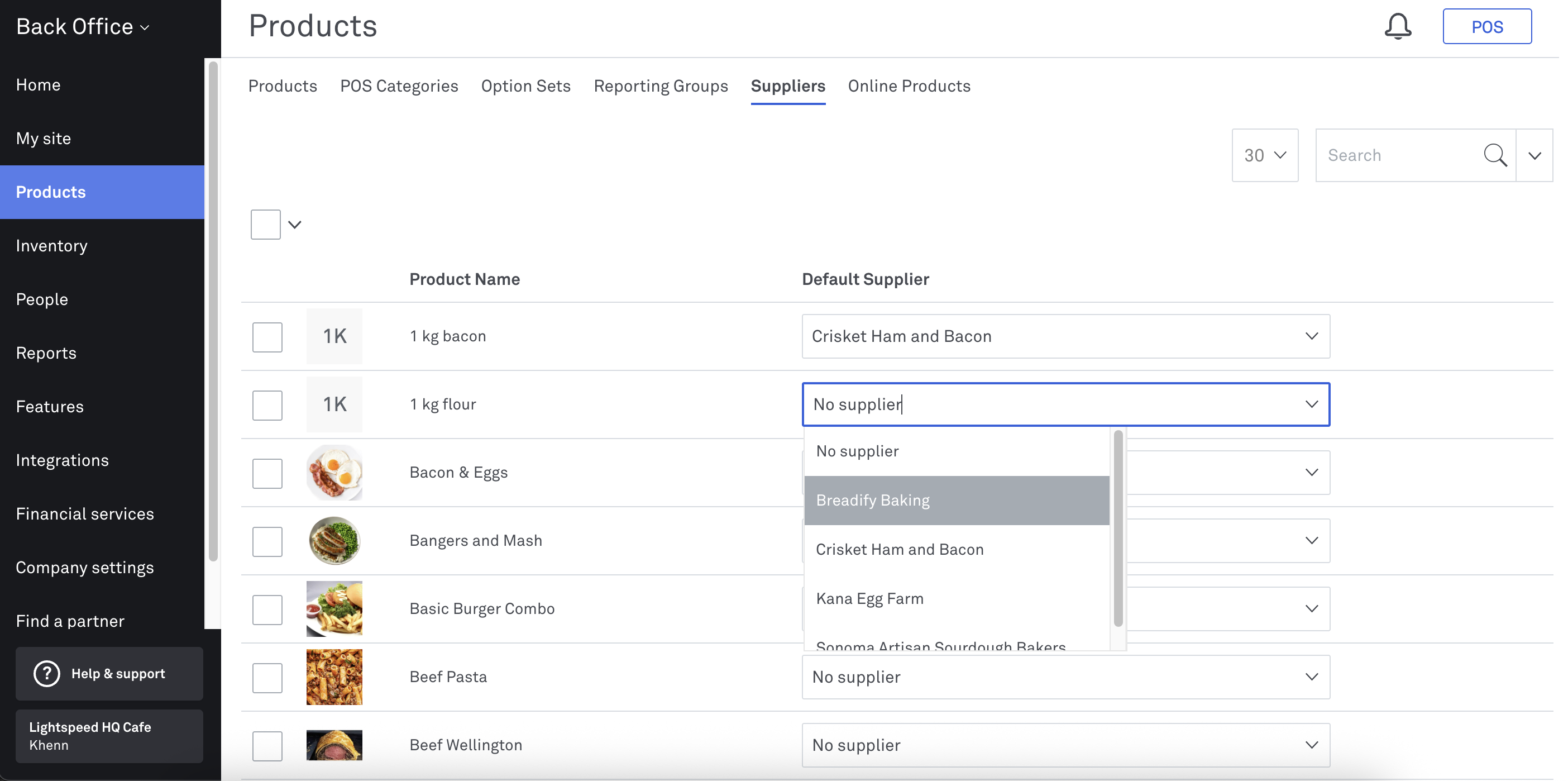Image resolution: width=1568 pixels, height=781 pixels.
Task: Click into the Search field
Action: (1399, 155)
